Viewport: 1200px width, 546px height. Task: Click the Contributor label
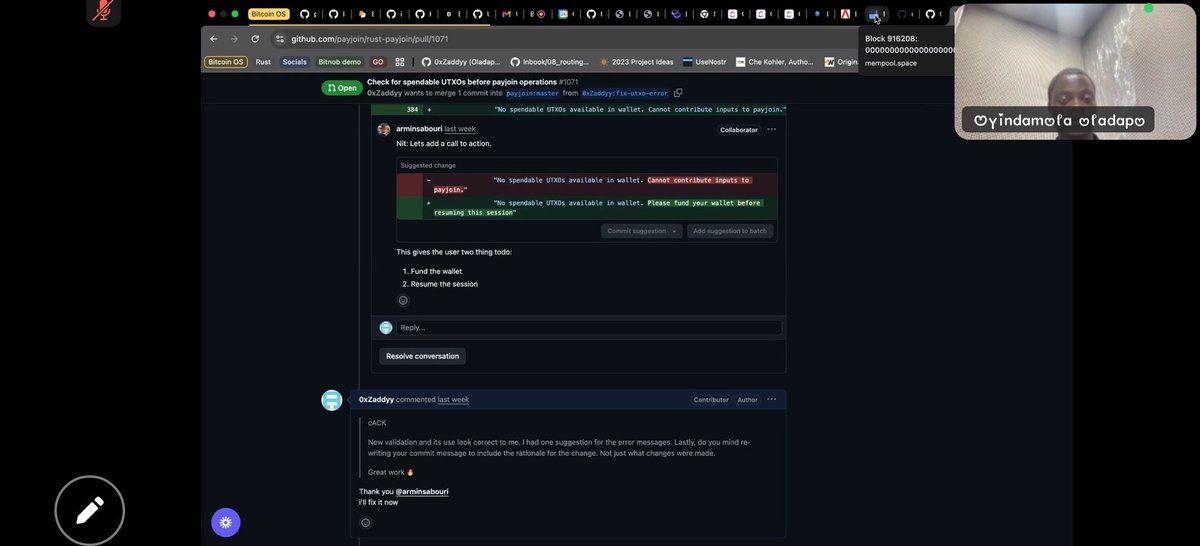pos(711,400)
